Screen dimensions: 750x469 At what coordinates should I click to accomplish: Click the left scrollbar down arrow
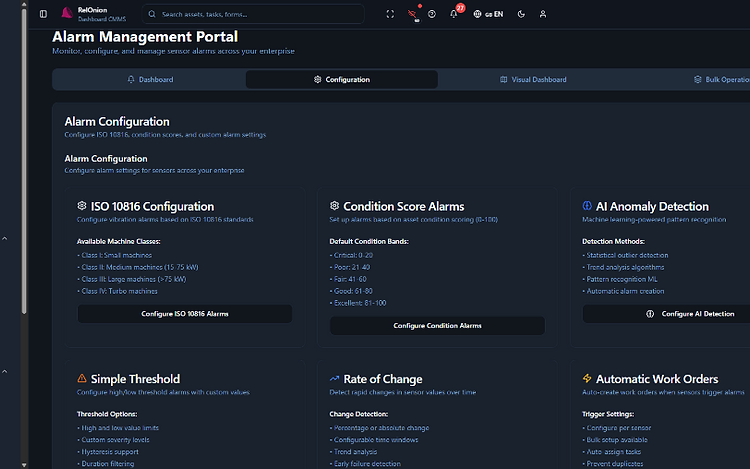point(24,465)
